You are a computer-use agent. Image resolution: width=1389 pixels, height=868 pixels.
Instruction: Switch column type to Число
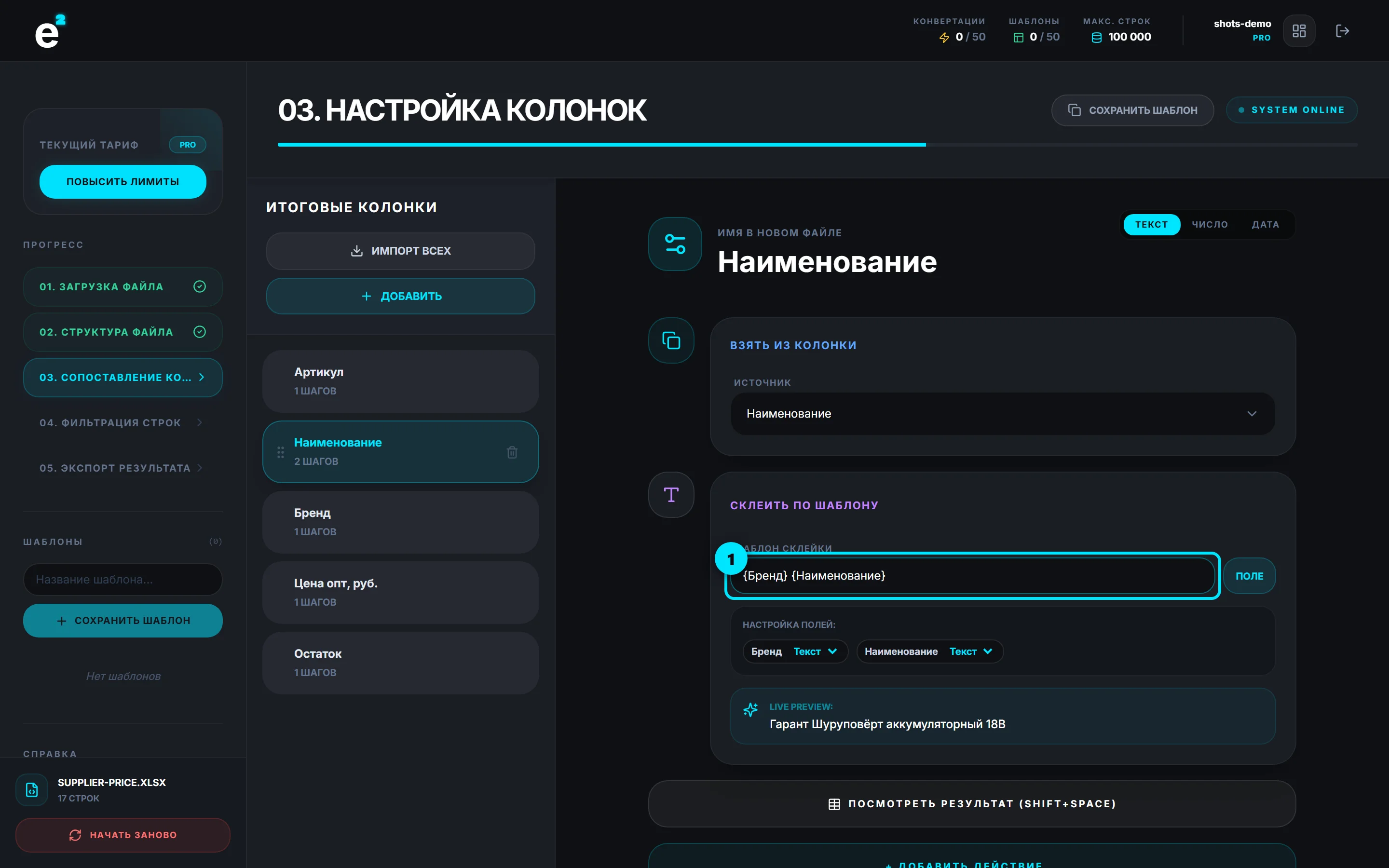coord(1210,224)
